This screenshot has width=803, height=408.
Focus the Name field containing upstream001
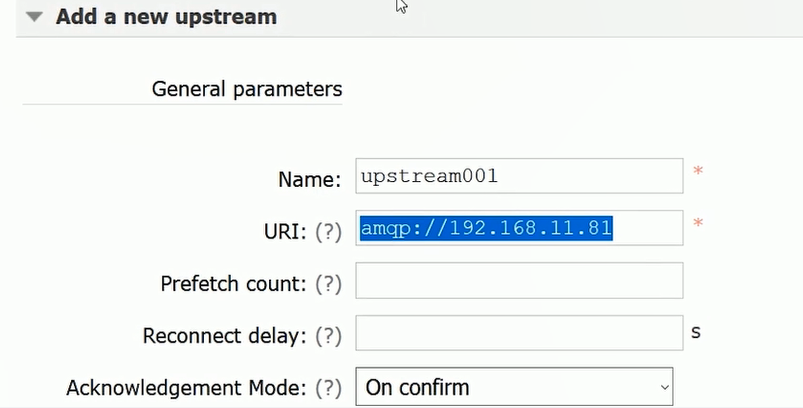[x=519, y=176]
